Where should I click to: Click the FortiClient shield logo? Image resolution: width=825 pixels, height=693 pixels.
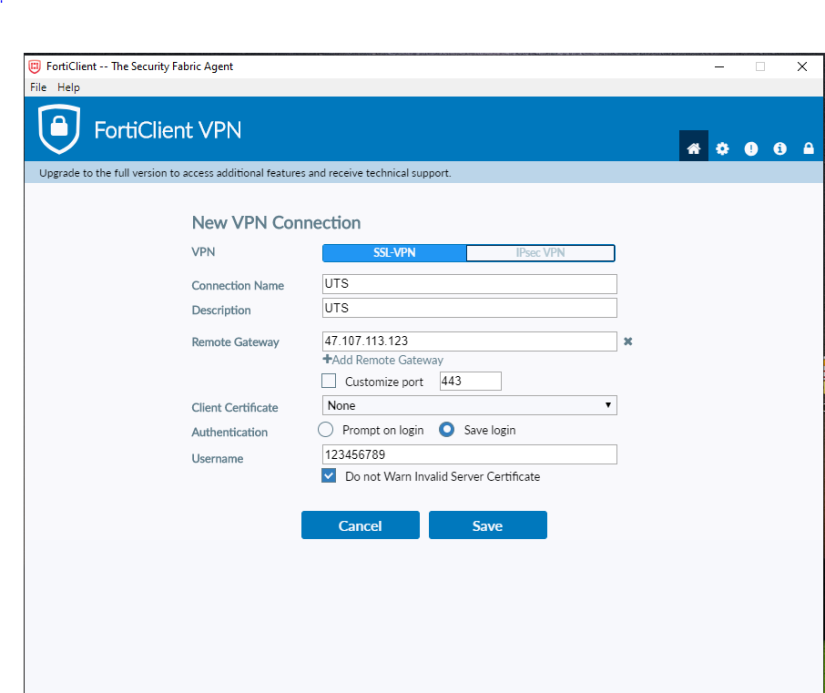click(x=59, y=129)
